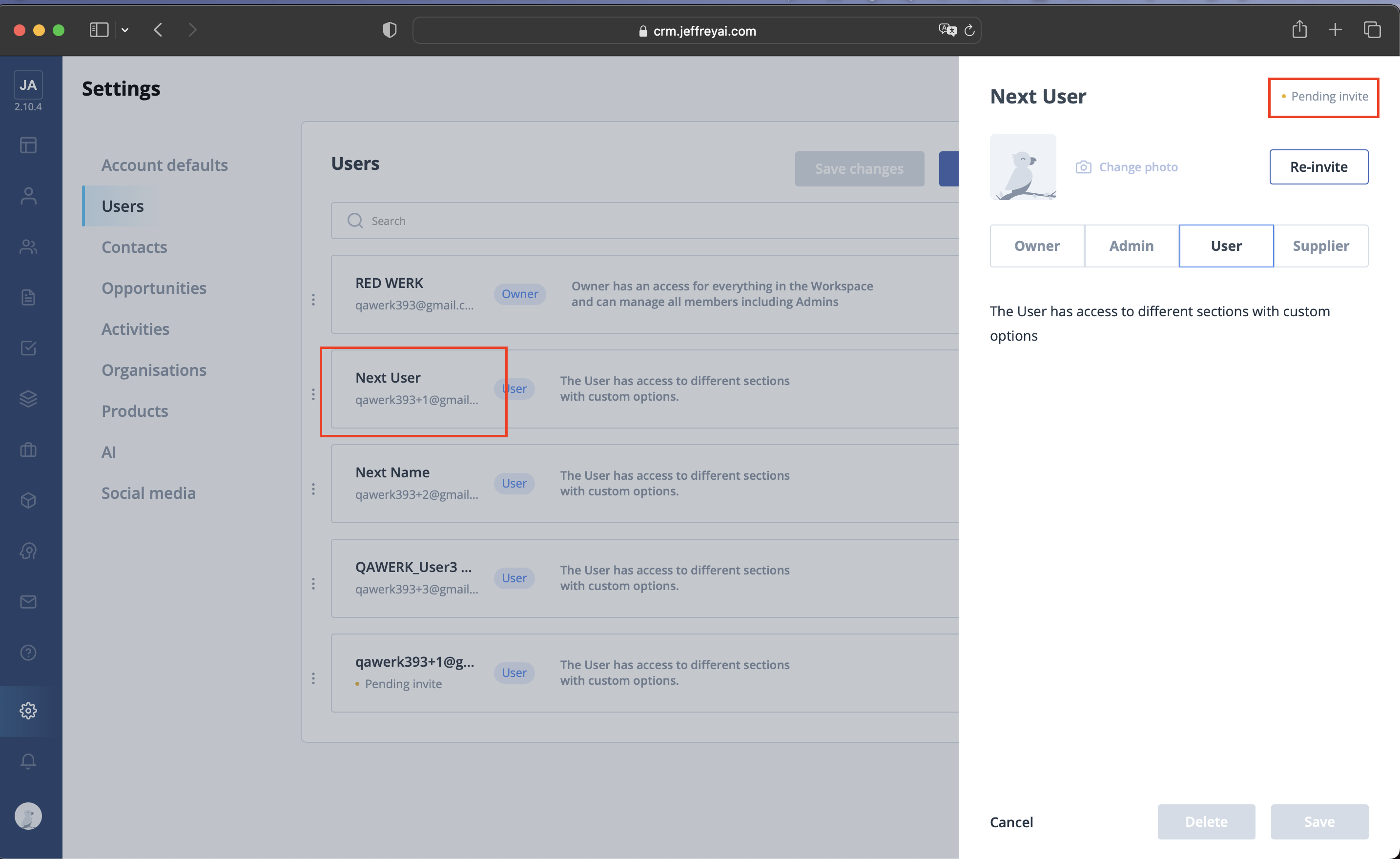The image size is (1400, 859).
Task: Open the notifications bell icon
Action: point(28,761)
